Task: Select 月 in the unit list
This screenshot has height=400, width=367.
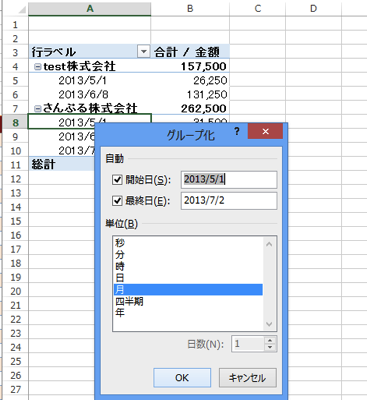Action: tap(188, 289)
